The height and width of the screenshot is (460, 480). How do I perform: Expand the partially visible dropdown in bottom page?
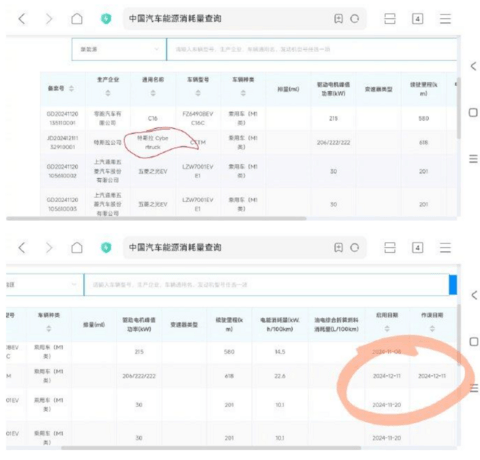click(45, 285)
